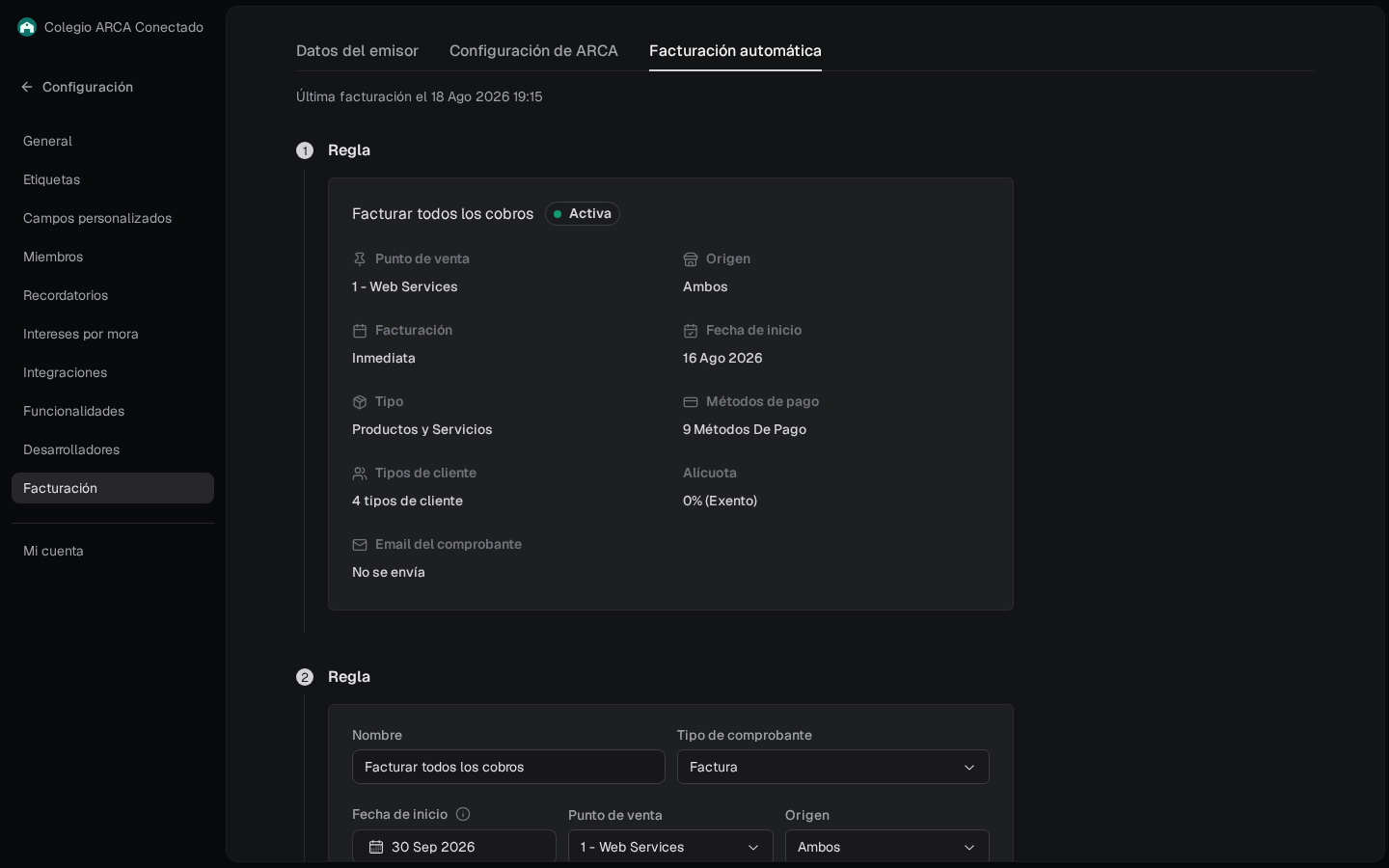
Task: Click the 4 tipos de cliente value
Action: [x=407, y=501]
